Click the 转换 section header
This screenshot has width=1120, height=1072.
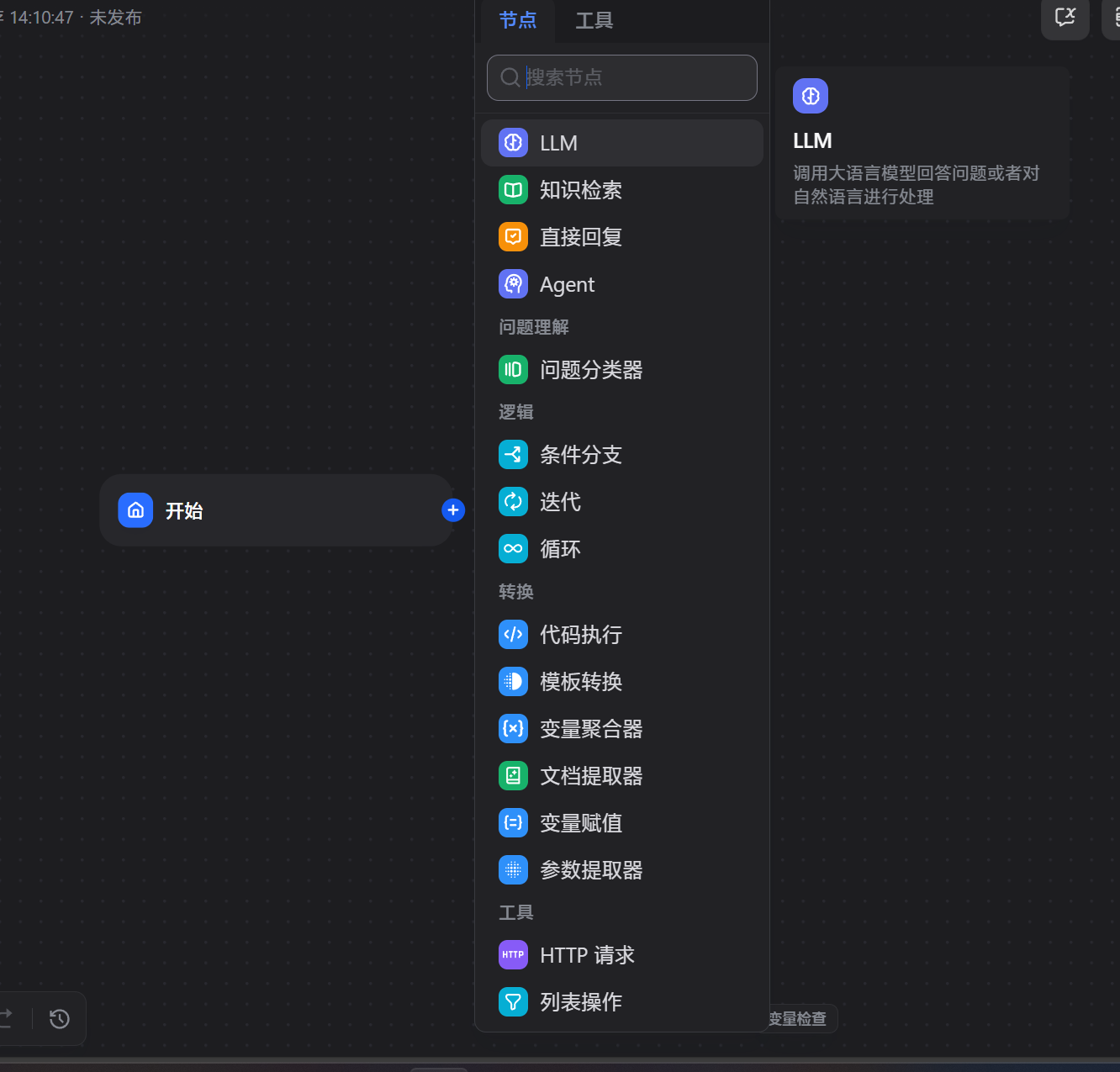pyautogui.click(x=516, y=592)
